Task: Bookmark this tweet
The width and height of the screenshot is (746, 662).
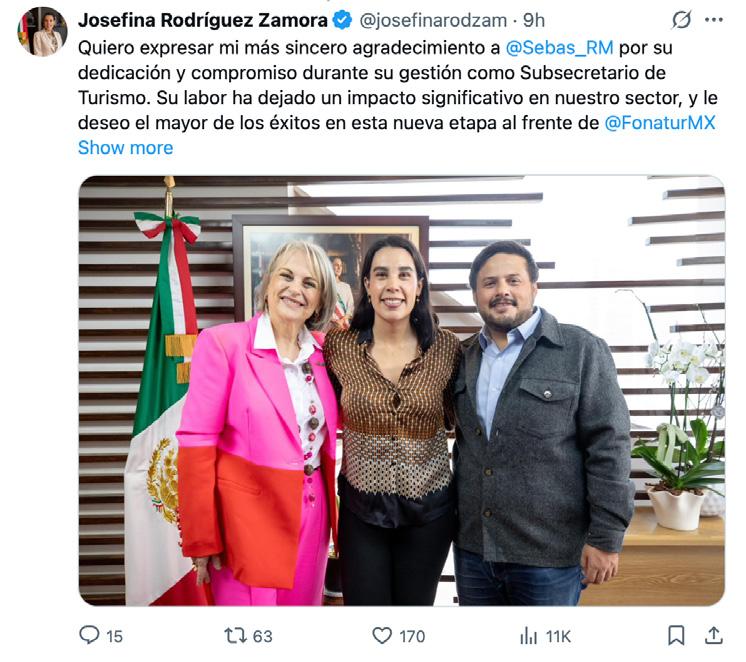Action: click(x=676, y=635)
